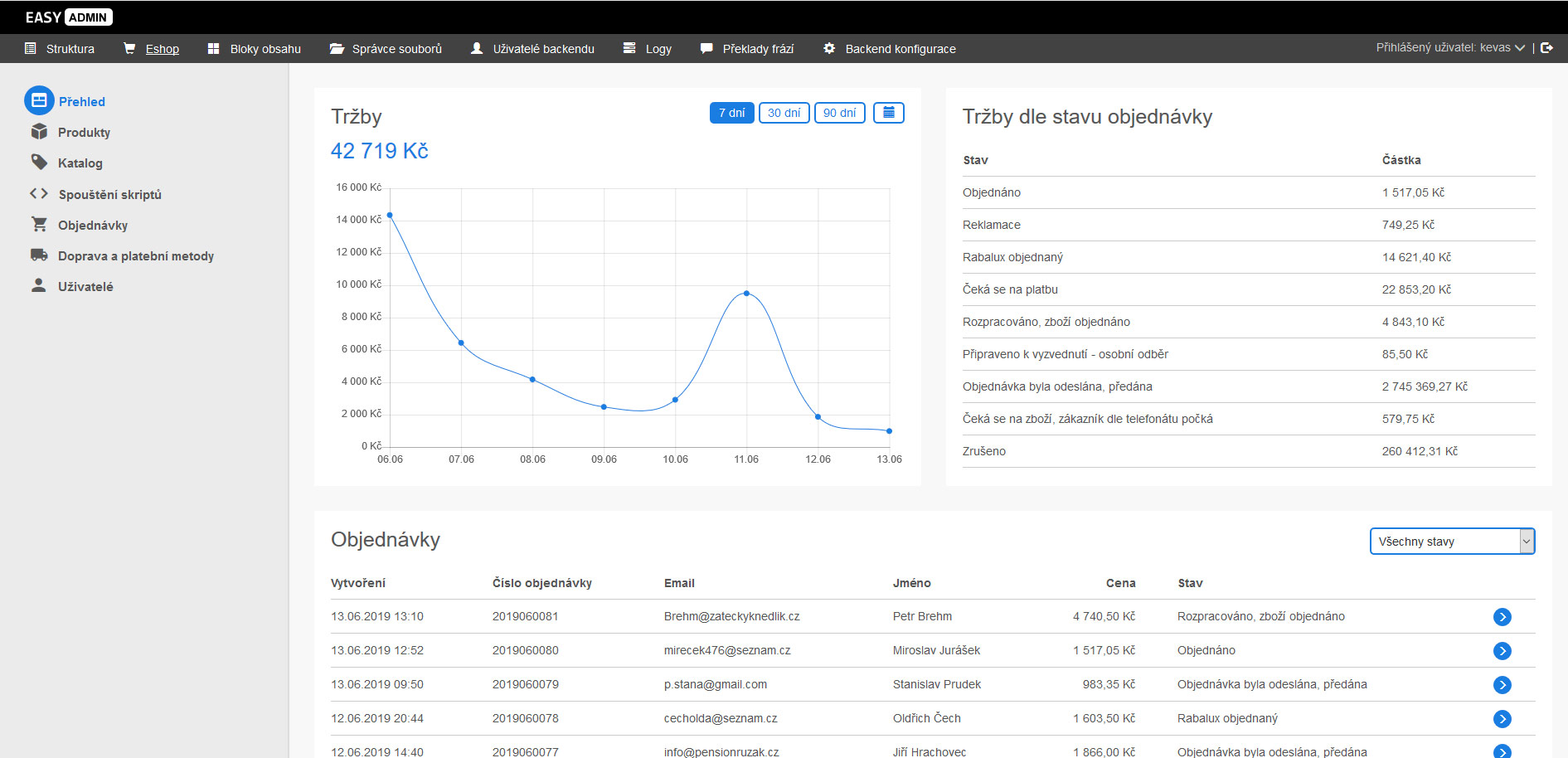Open Uživatelé backendu in top navigation
The image size is (1568, 758).
pyautogui.click(x=543, y=49)
